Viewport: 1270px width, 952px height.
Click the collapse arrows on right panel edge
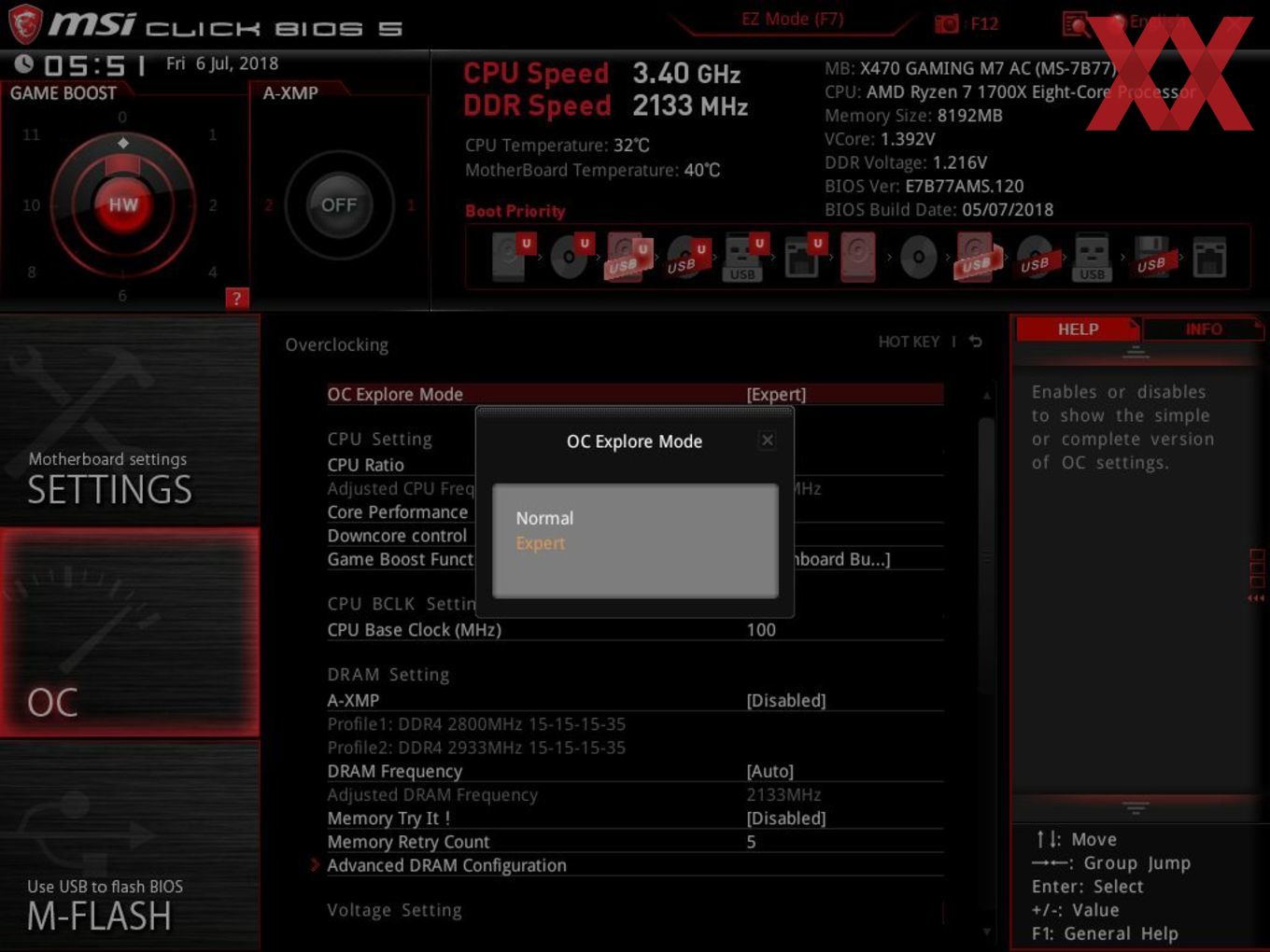click(x=1256, y=597)
